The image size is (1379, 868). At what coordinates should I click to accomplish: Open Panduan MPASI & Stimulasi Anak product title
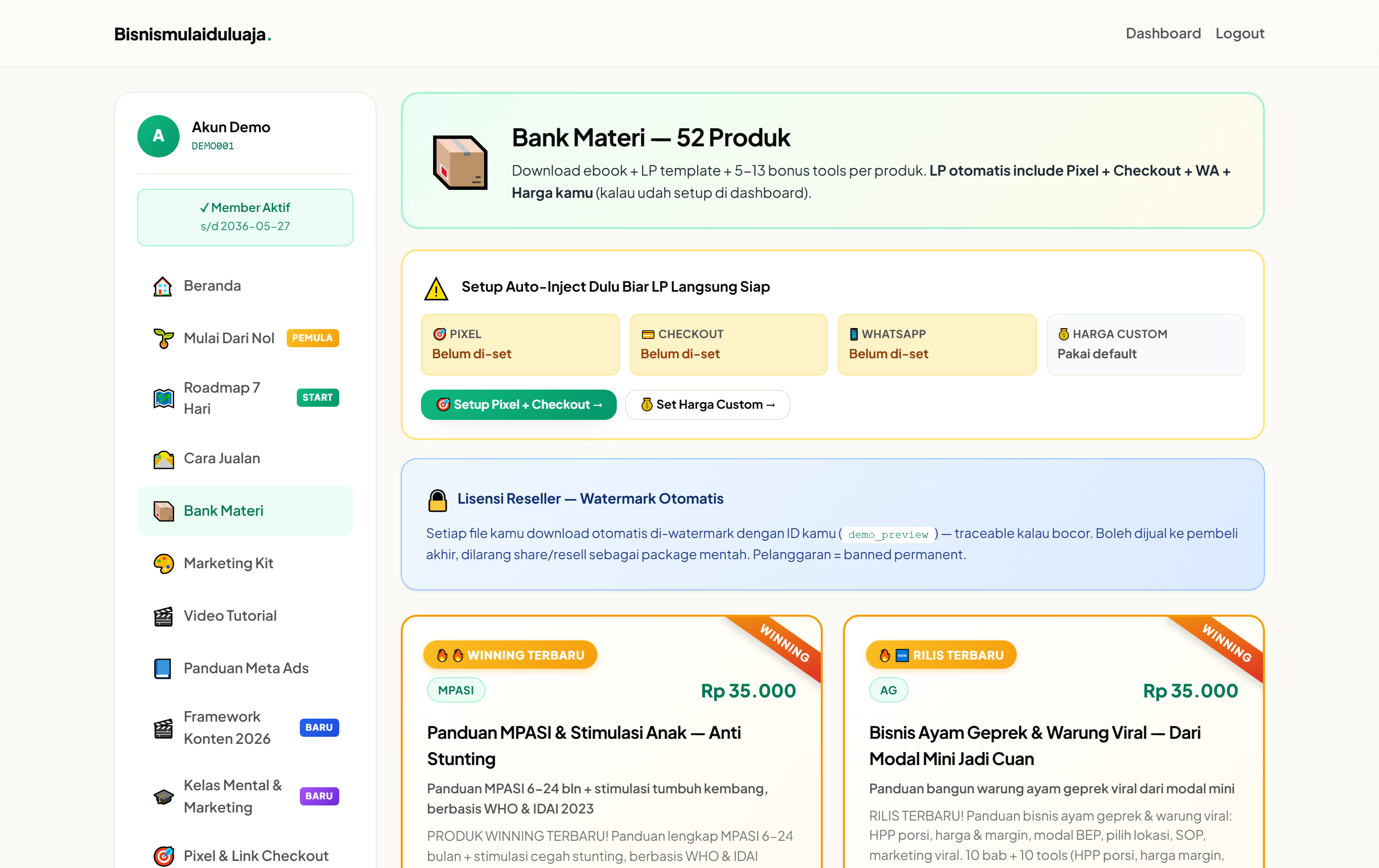[x=584, y=745]
